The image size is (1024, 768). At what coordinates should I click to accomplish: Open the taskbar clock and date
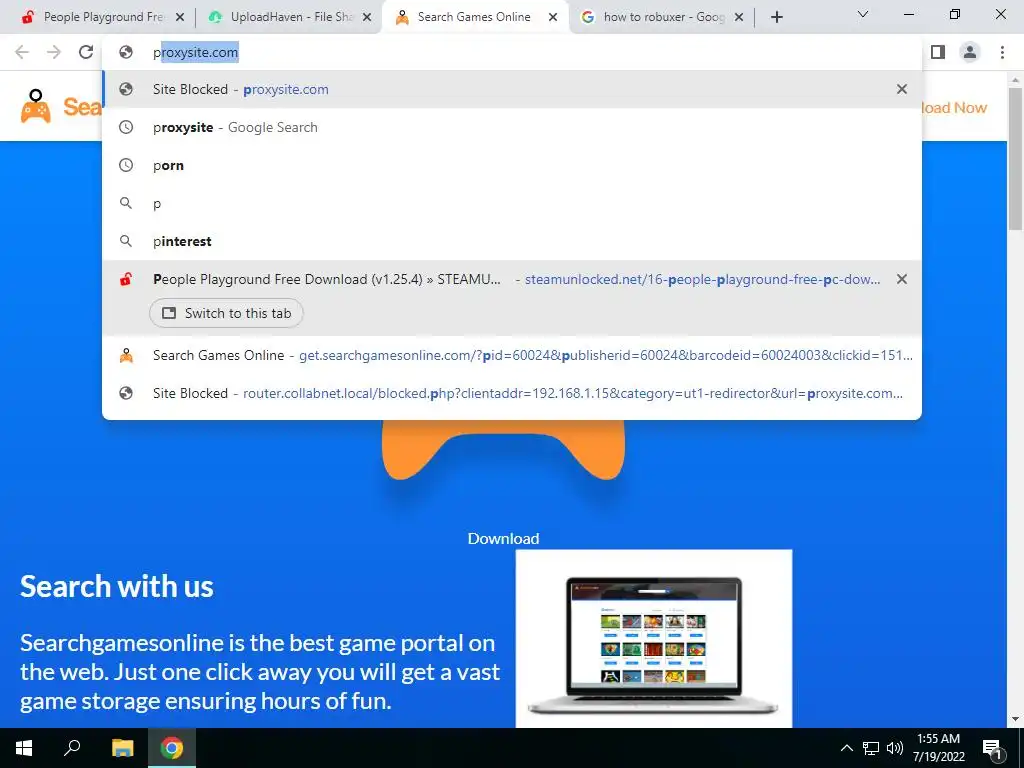coord(938,748)
